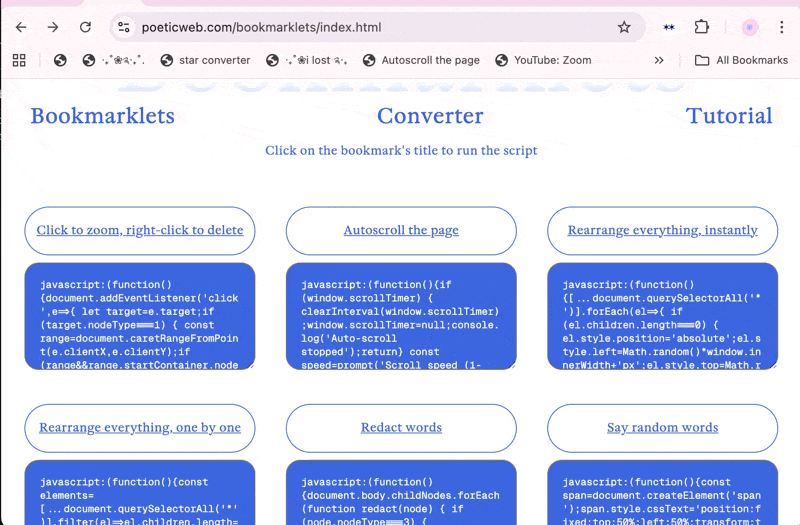Switch to the Converter section

(x=430, y=116)
